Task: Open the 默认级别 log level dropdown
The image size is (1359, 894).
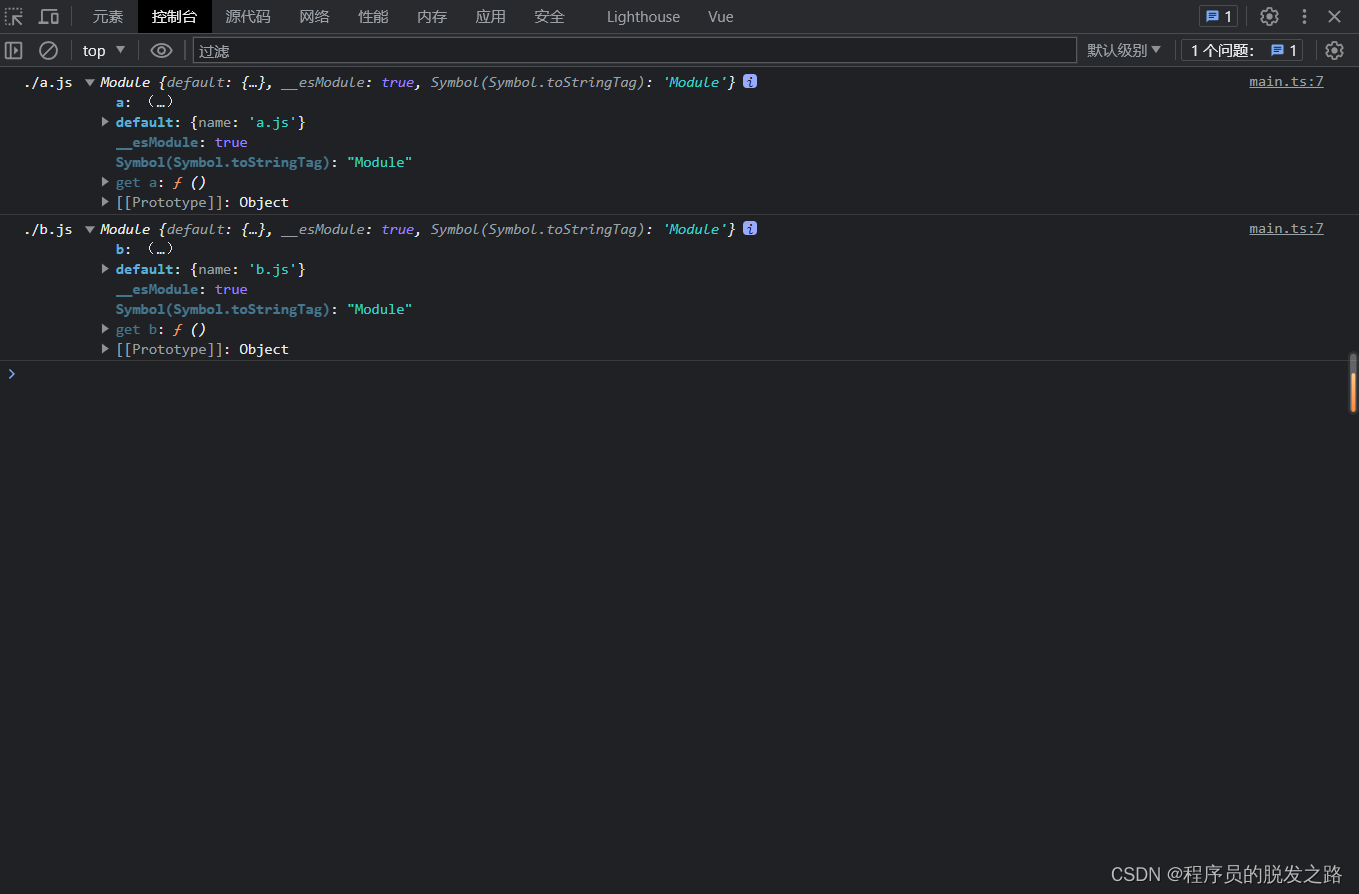Action: click(1124, 50)
